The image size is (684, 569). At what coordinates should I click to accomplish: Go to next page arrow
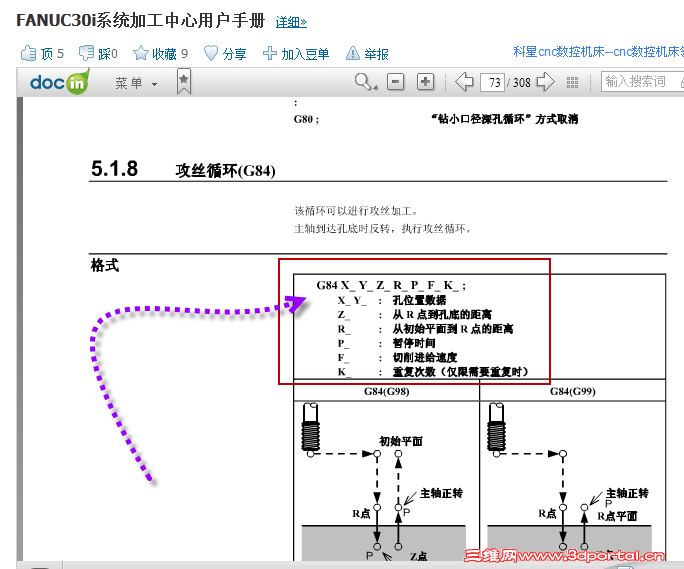pyautogui.click(x=545, y=82)
